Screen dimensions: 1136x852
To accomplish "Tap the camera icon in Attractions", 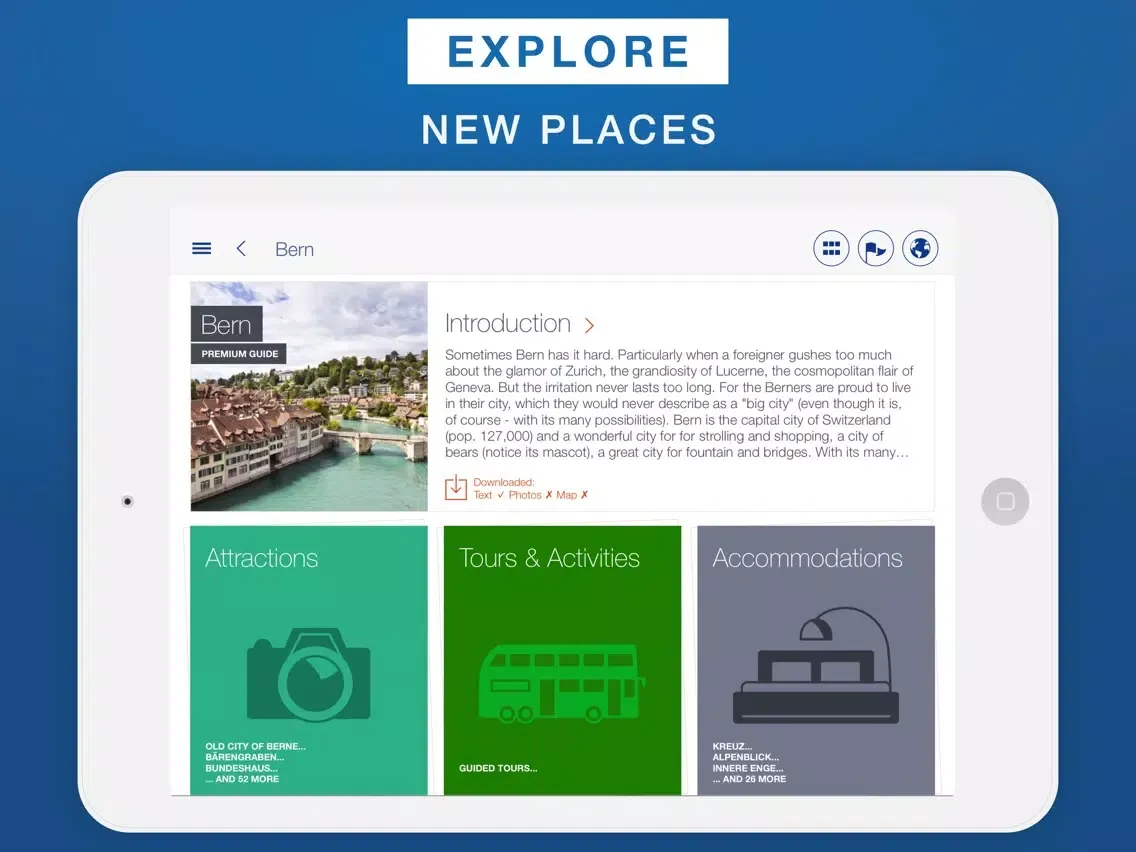I will point(308,674).
